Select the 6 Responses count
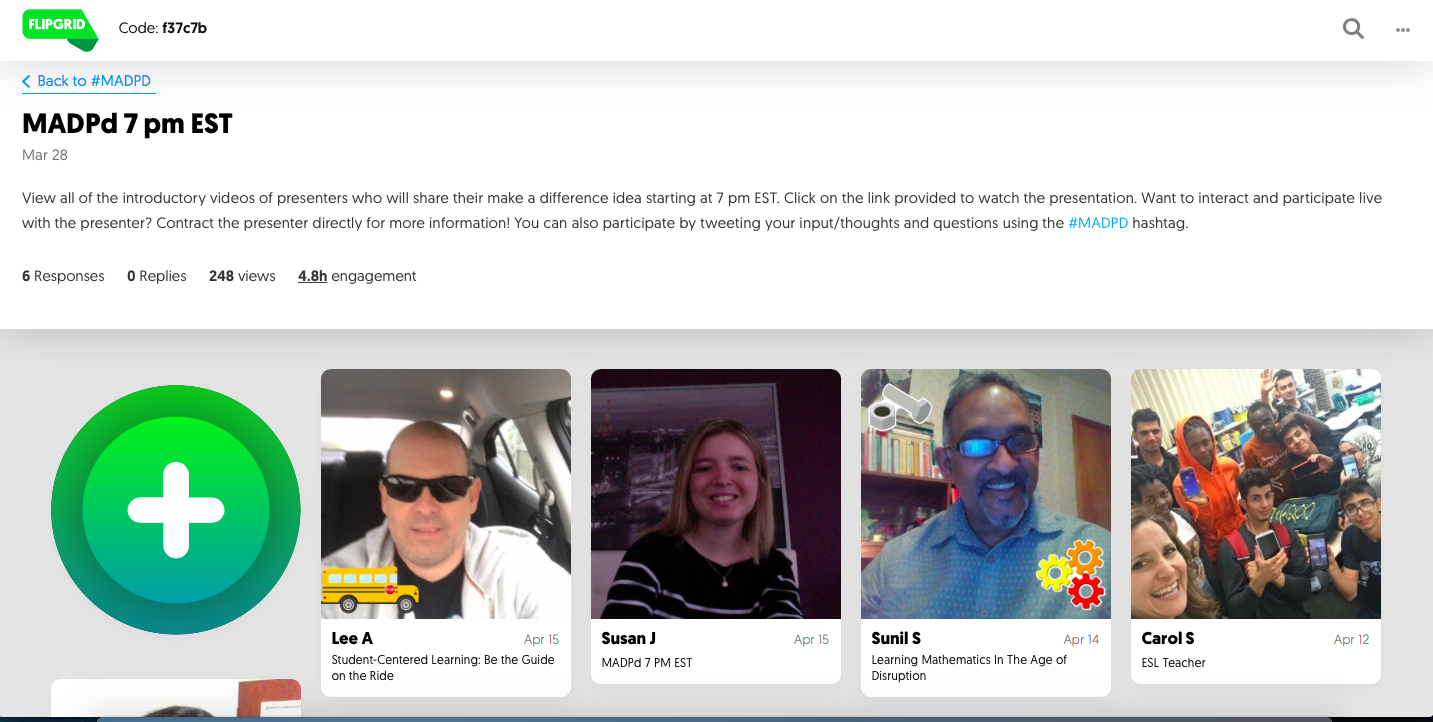Image resolution: width=1433 pixels, height=722 pixels. coord(63,275)
